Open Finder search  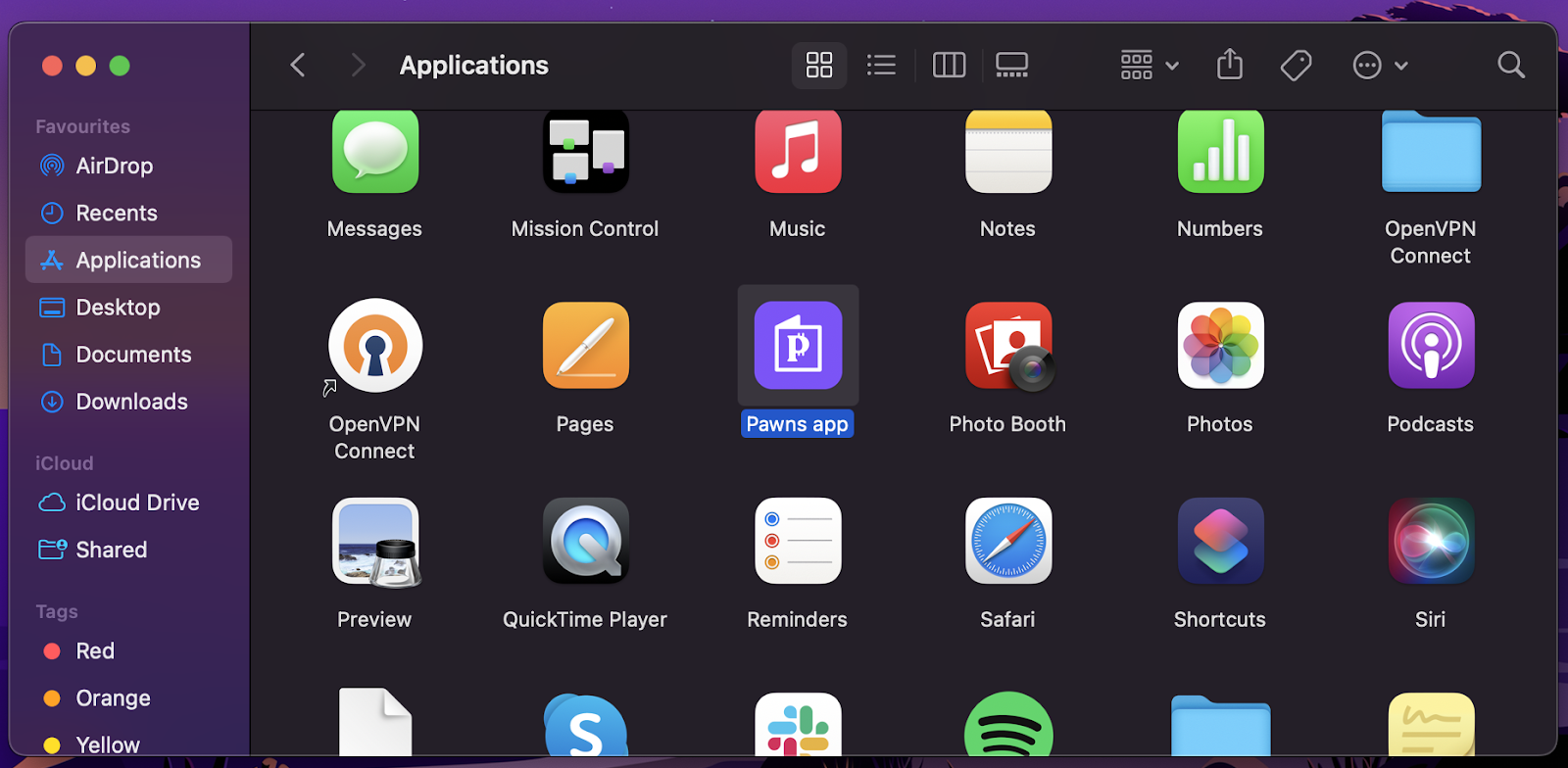1511,66
